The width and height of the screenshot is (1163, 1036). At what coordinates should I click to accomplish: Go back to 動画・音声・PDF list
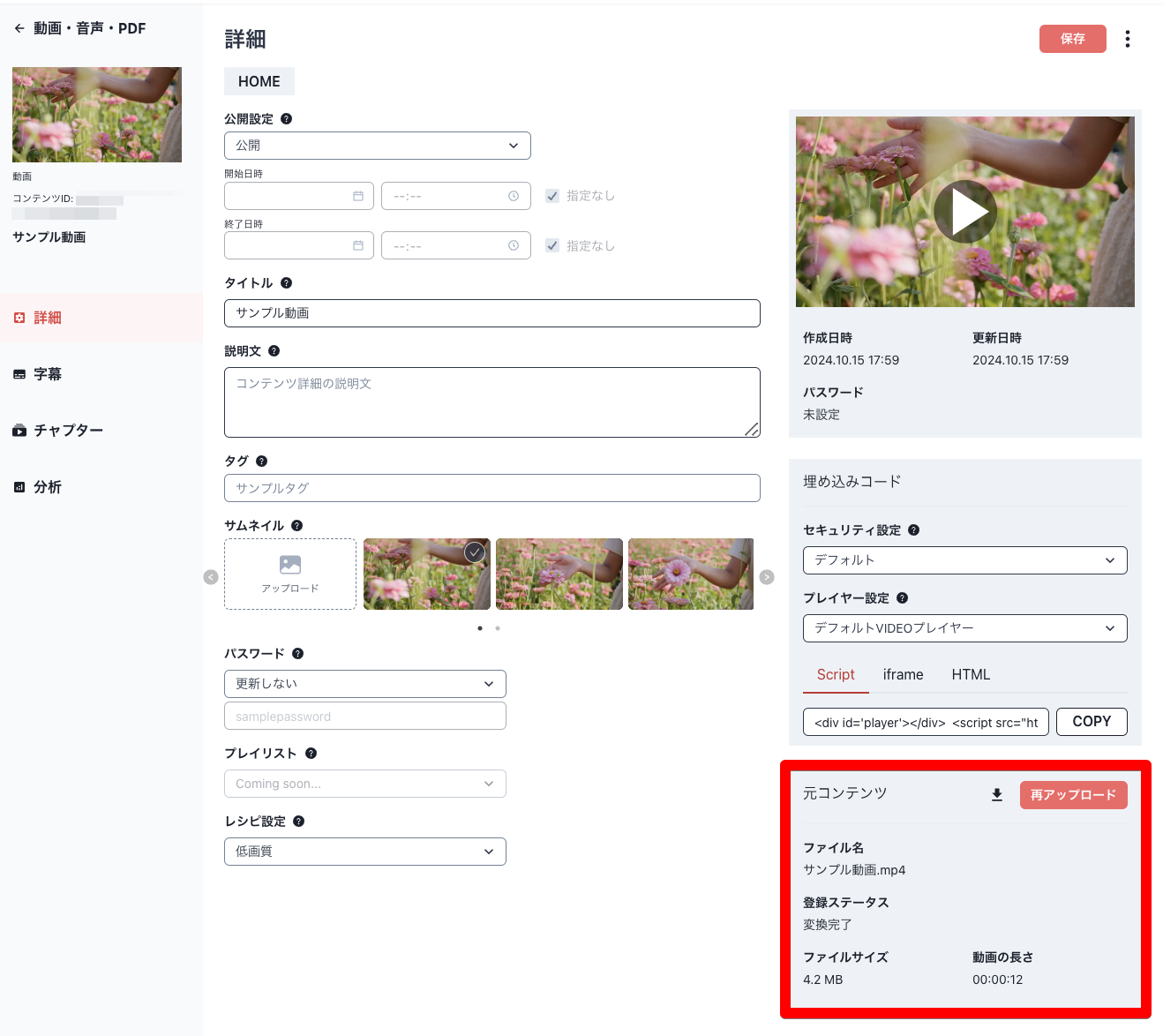(x=19, y=27)
